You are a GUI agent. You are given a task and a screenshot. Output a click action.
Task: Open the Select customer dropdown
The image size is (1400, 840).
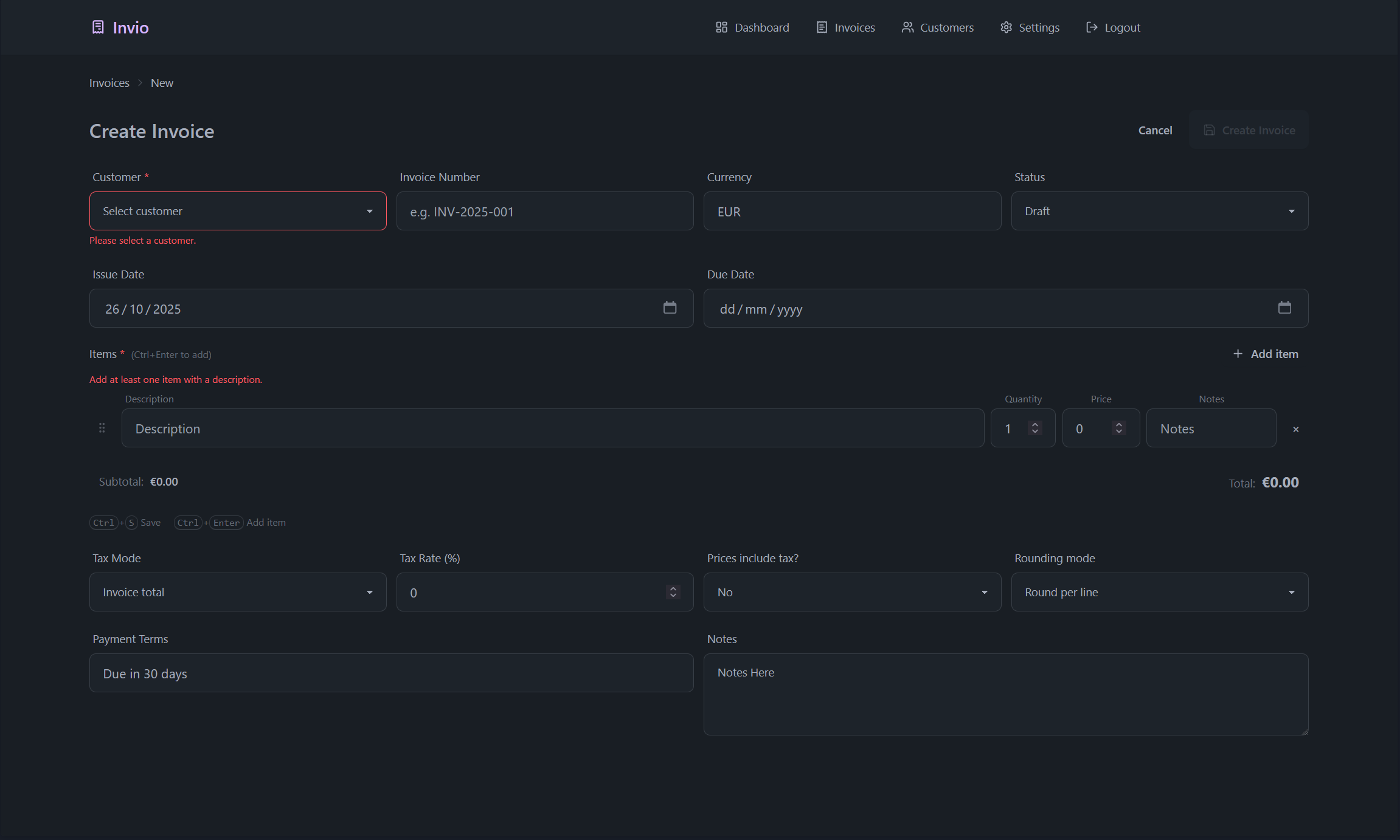point(237,211)
